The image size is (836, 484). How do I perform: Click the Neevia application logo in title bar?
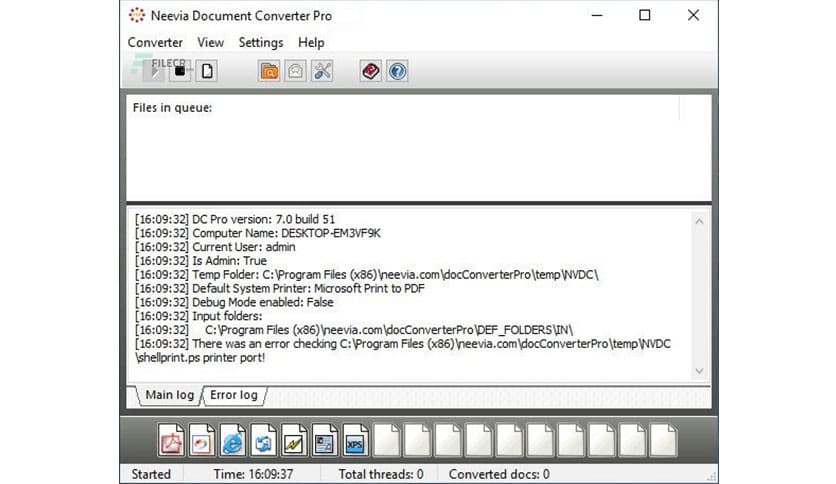pyautogui.click(x=136, y=15)
